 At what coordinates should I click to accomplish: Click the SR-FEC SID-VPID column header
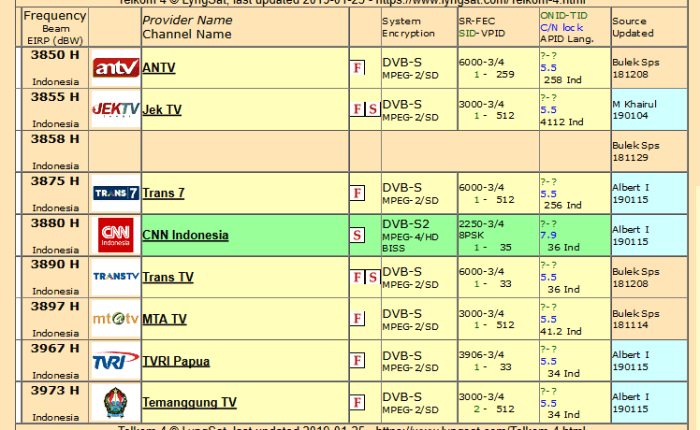(x=498, y=27)
